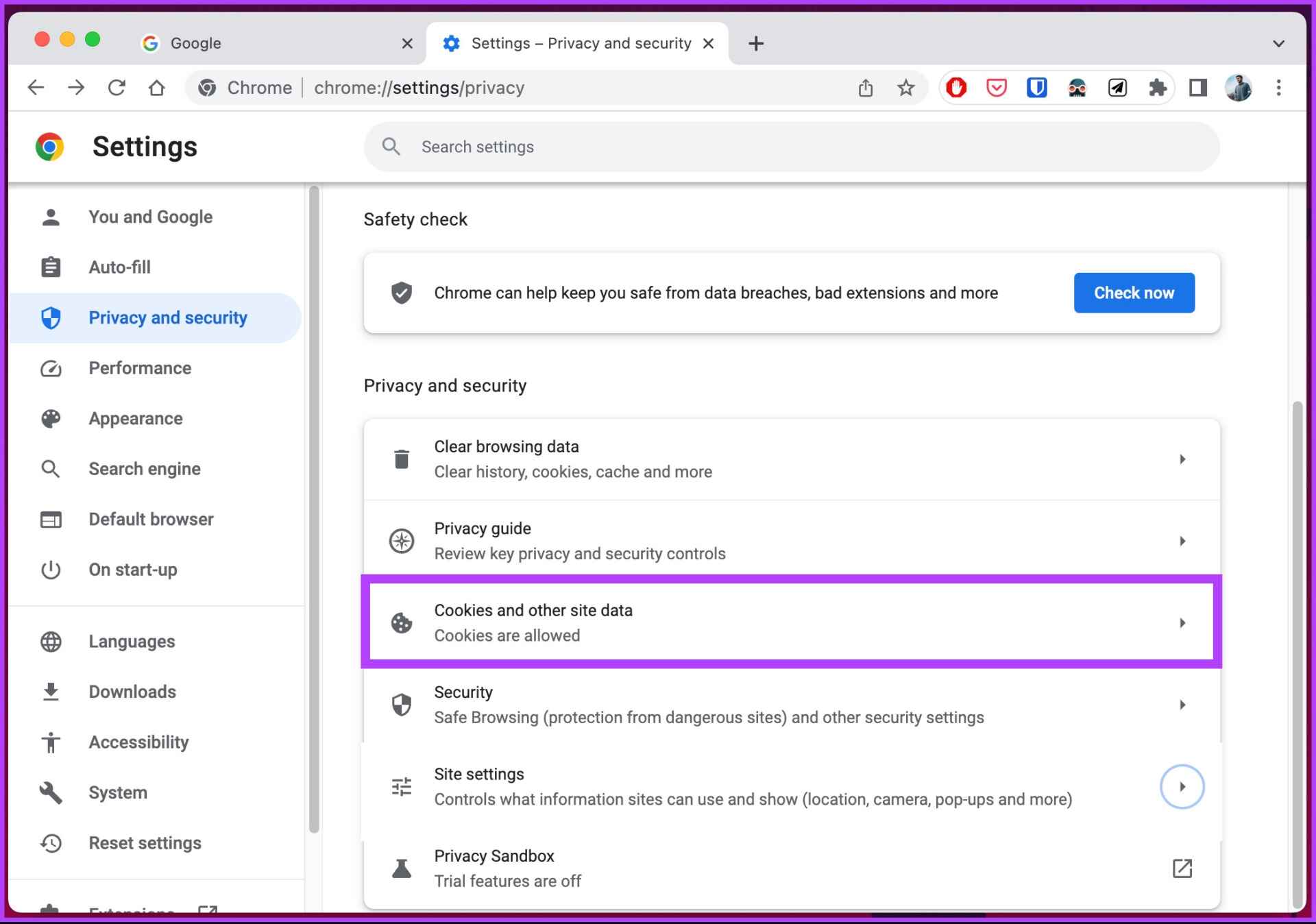Expand the Clear browsing data arrow

pyautogui.click(x=1182, y=459)
